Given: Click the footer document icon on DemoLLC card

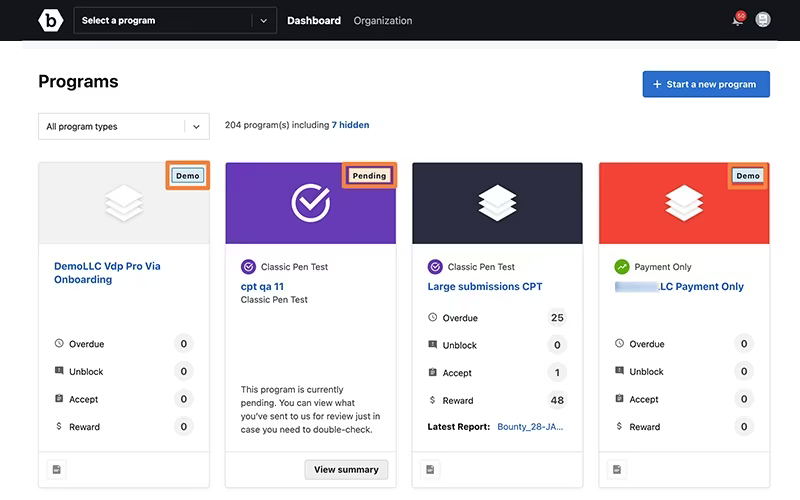Looking at the screenshot, I should tap(57, 469).
